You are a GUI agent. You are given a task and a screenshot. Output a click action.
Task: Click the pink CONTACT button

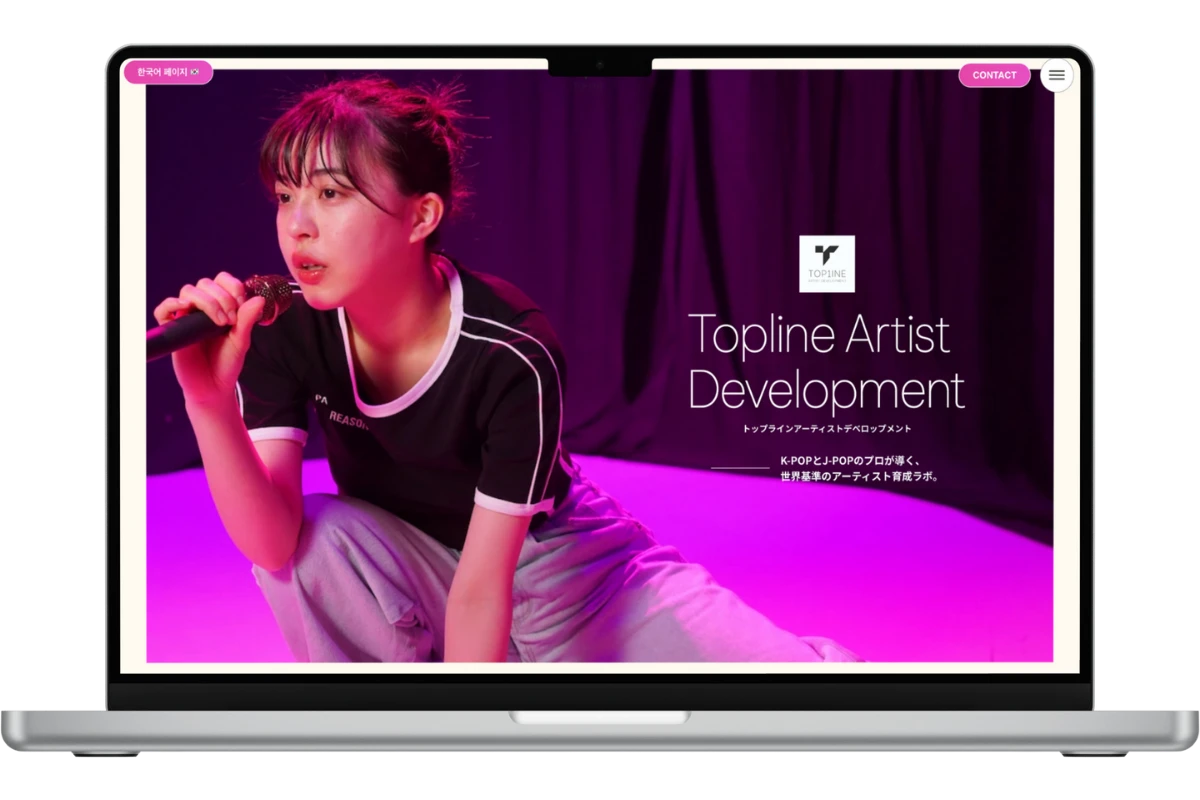tap(994, 75)
